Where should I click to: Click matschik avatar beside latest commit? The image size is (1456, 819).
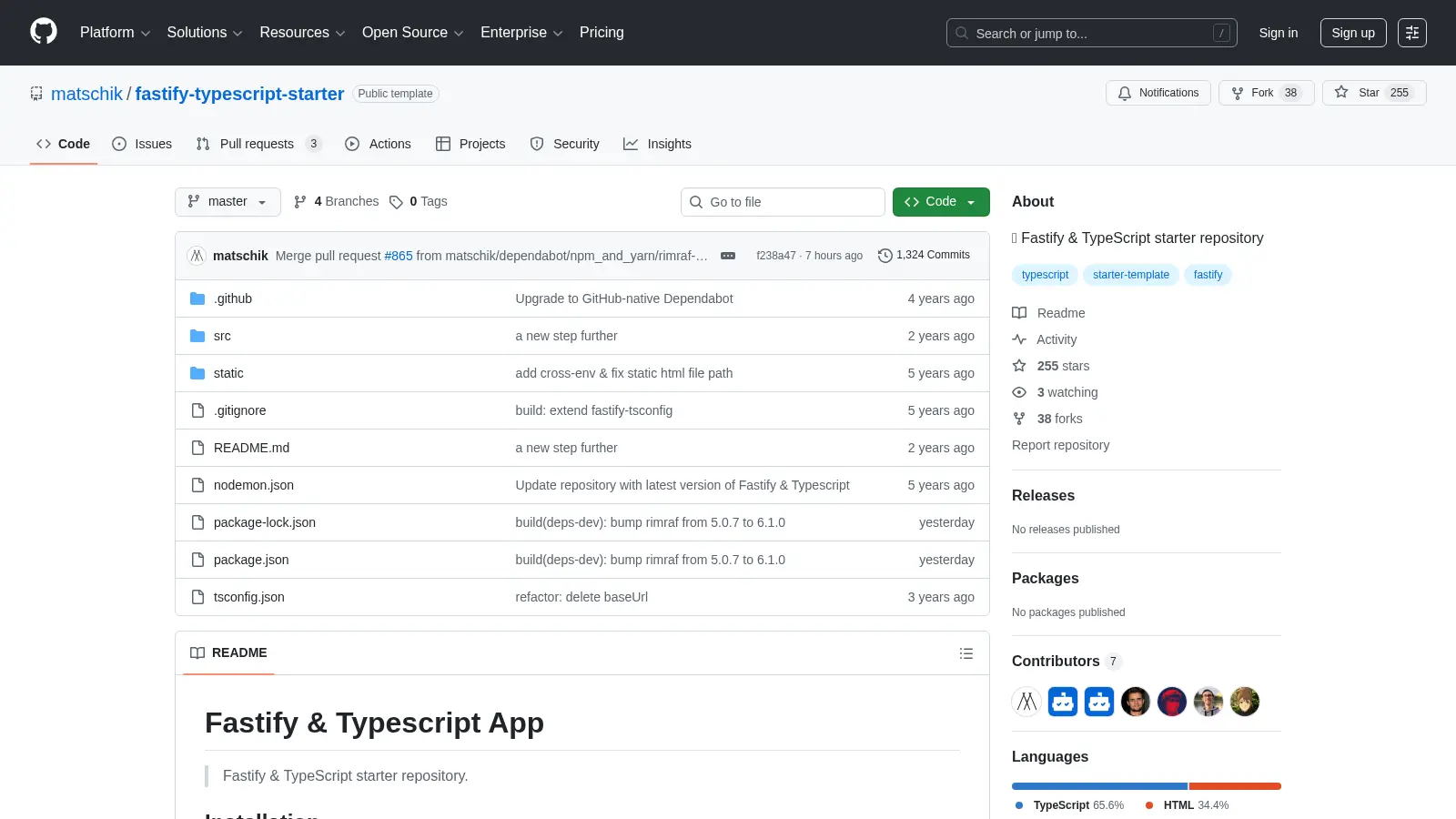(197, 256)
